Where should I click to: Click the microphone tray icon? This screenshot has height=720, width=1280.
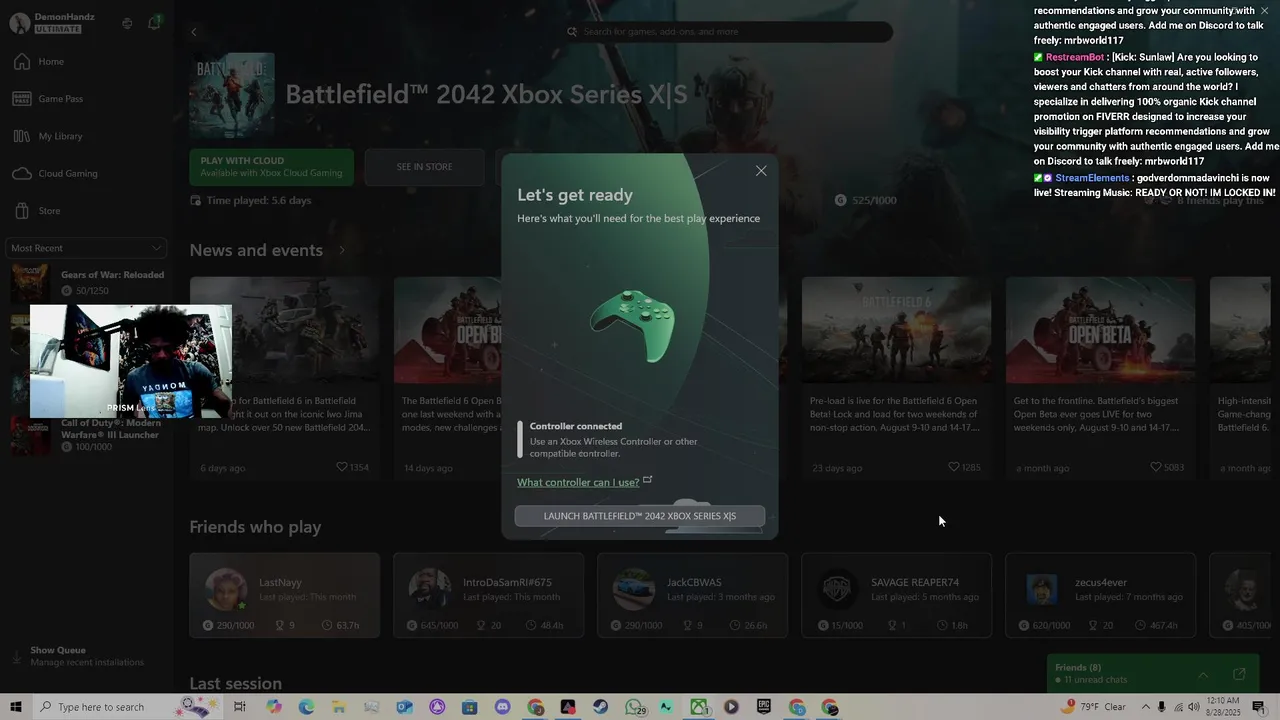point(1161,707)
